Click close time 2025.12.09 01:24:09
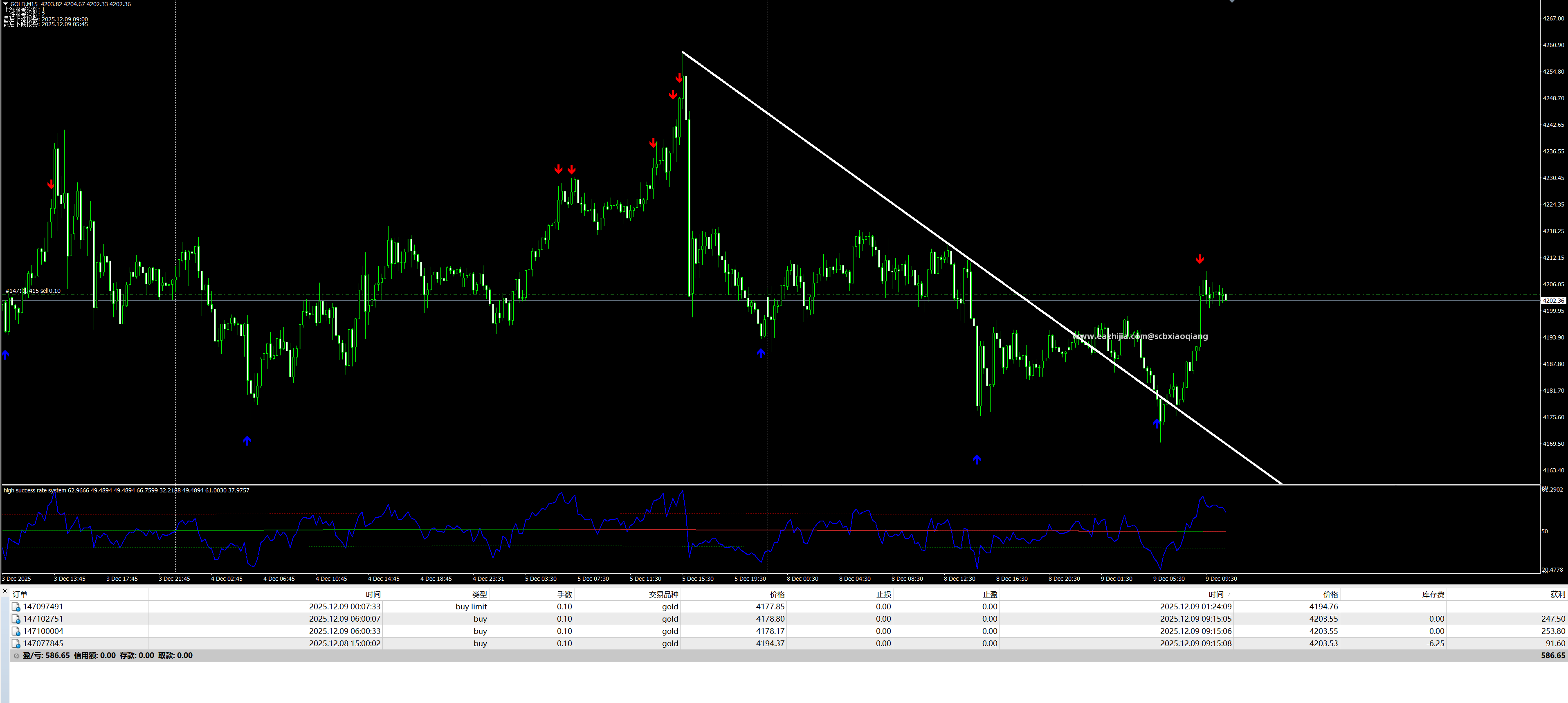 click(1195, 607)
